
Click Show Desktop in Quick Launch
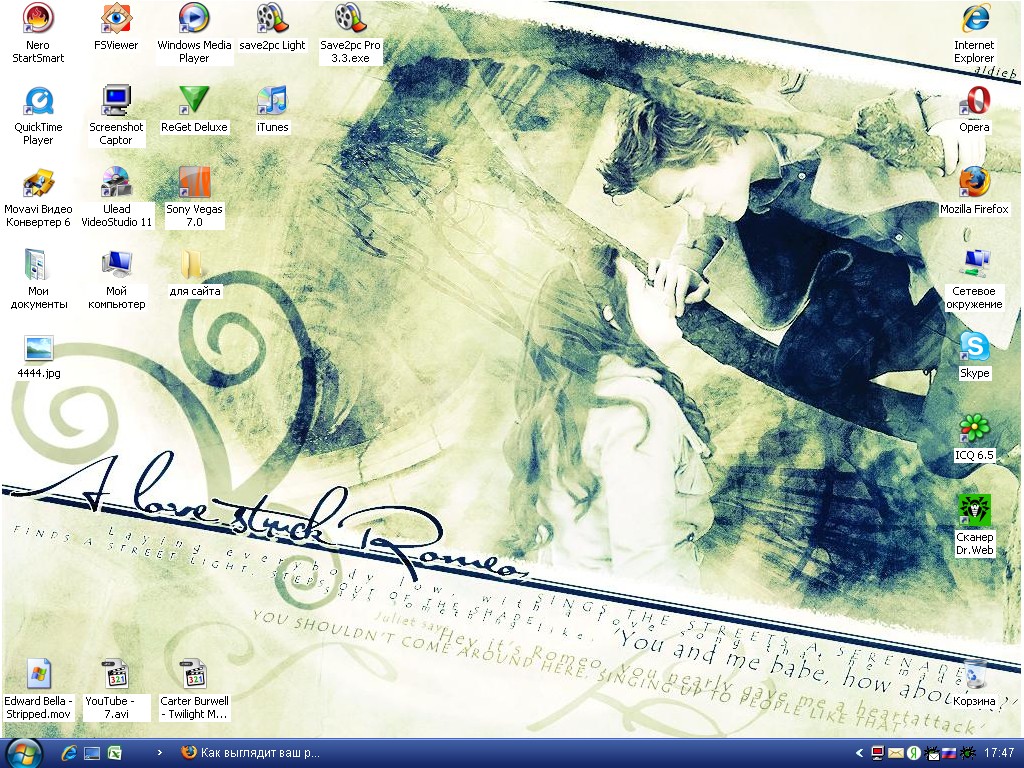[x=92, y=753]
